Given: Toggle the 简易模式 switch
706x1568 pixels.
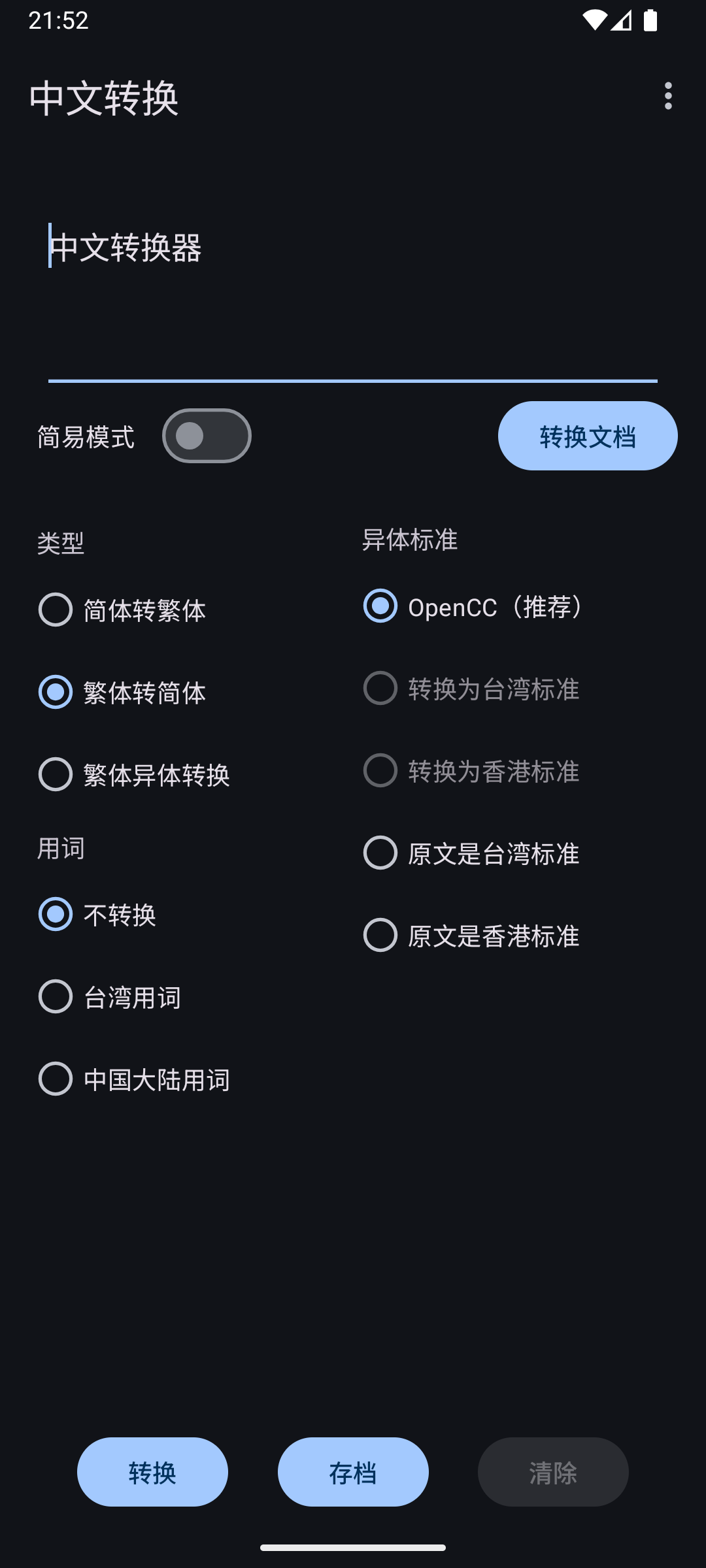Looking at the screenshot, I should 207,436.
